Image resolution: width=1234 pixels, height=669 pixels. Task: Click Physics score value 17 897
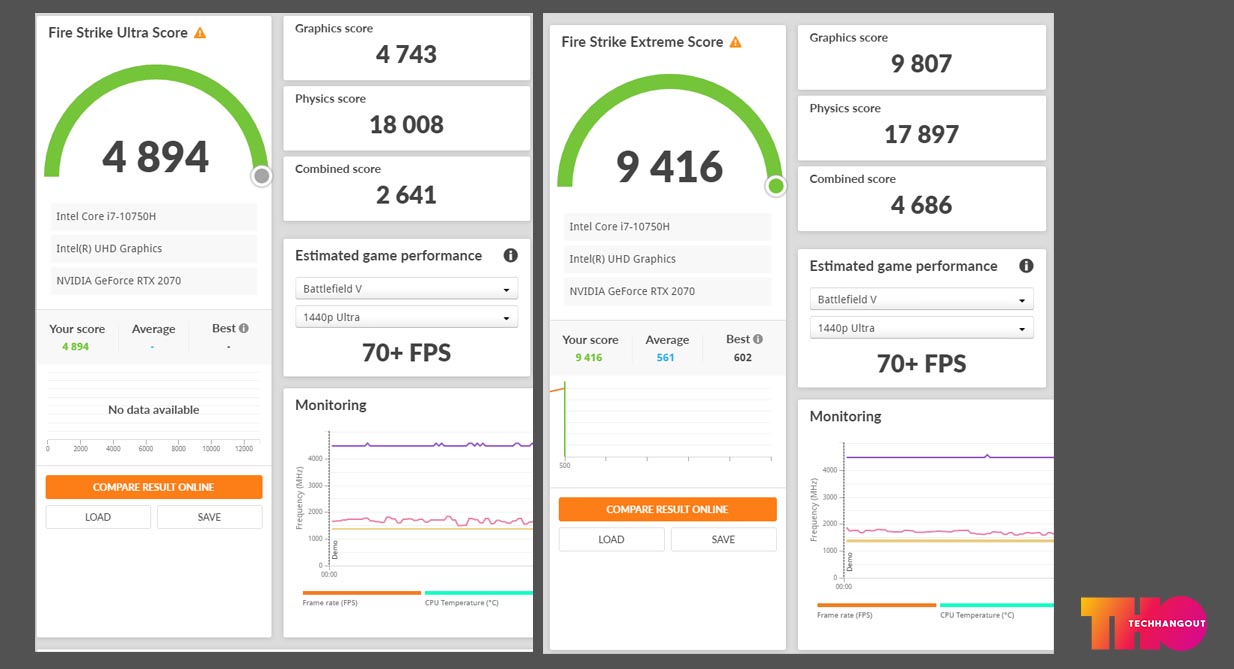tap(921, 134)
